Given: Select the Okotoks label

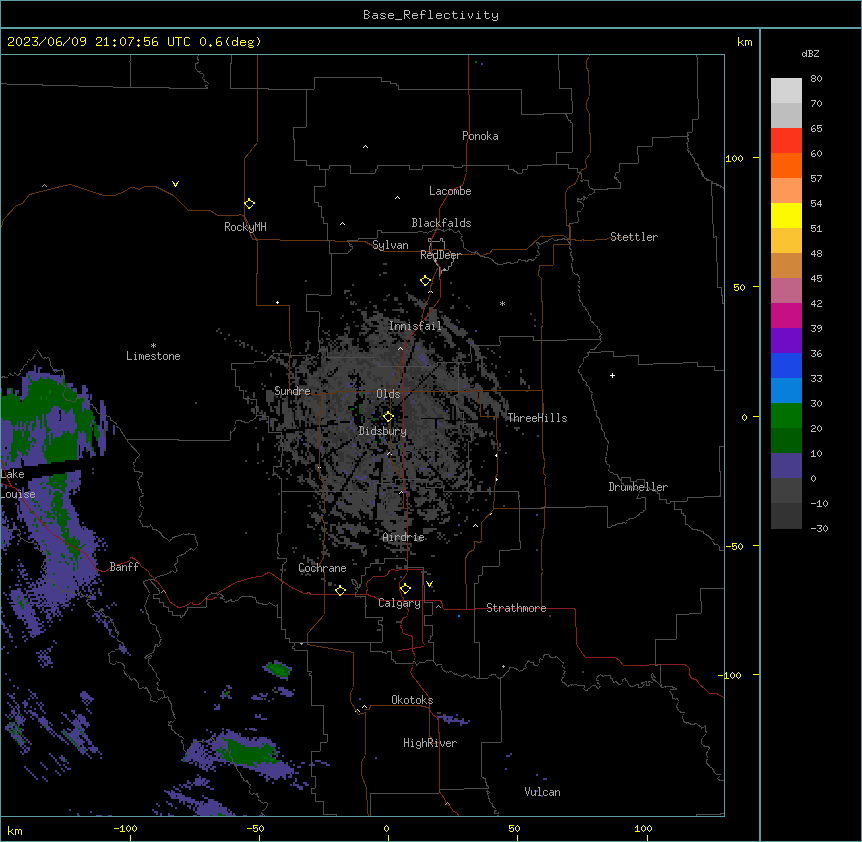Looking at the screenshot, I should [412, 700].
